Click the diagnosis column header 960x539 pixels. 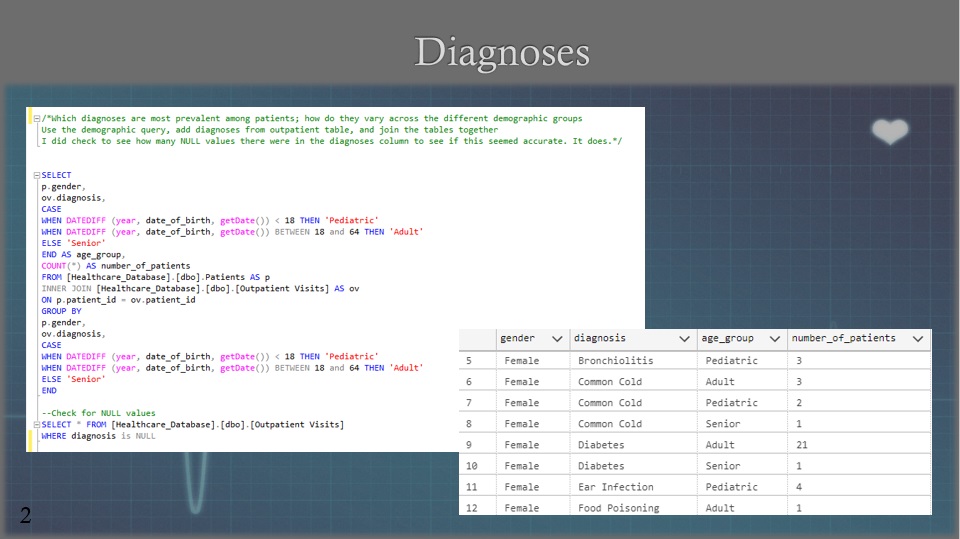point(633,339)
